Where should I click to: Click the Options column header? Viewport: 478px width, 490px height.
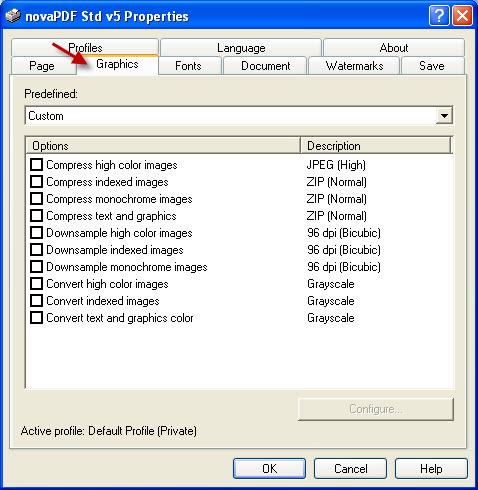click(x=163, y=146)
